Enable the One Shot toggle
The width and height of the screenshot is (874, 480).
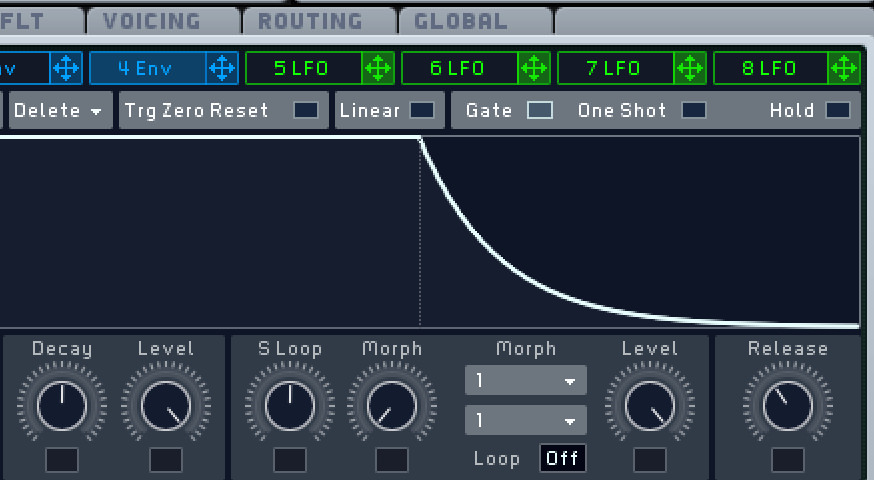[x=694, y=110]
